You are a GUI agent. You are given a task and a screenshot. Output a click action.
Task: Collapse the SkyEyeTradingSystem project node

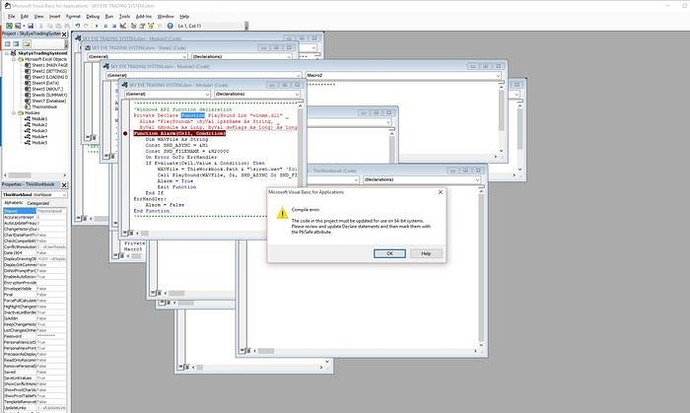7,53
